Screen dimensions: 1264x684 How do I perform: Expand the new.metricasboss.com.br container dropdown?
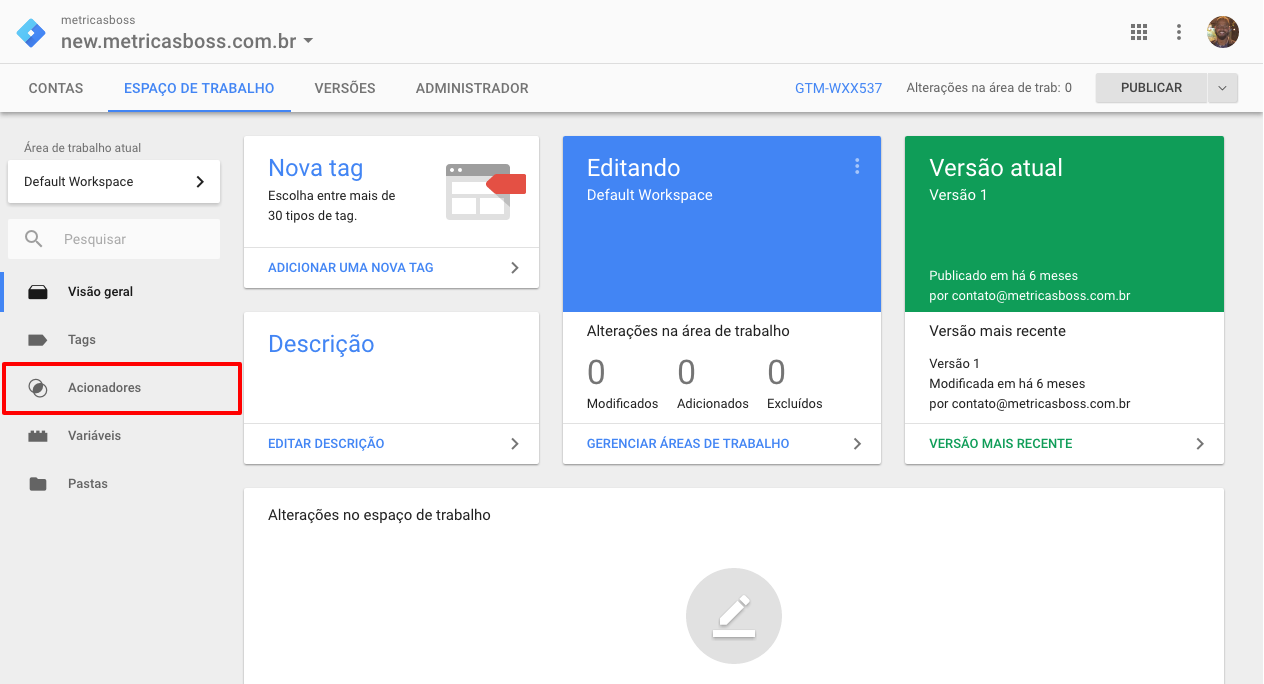(308, 41)
